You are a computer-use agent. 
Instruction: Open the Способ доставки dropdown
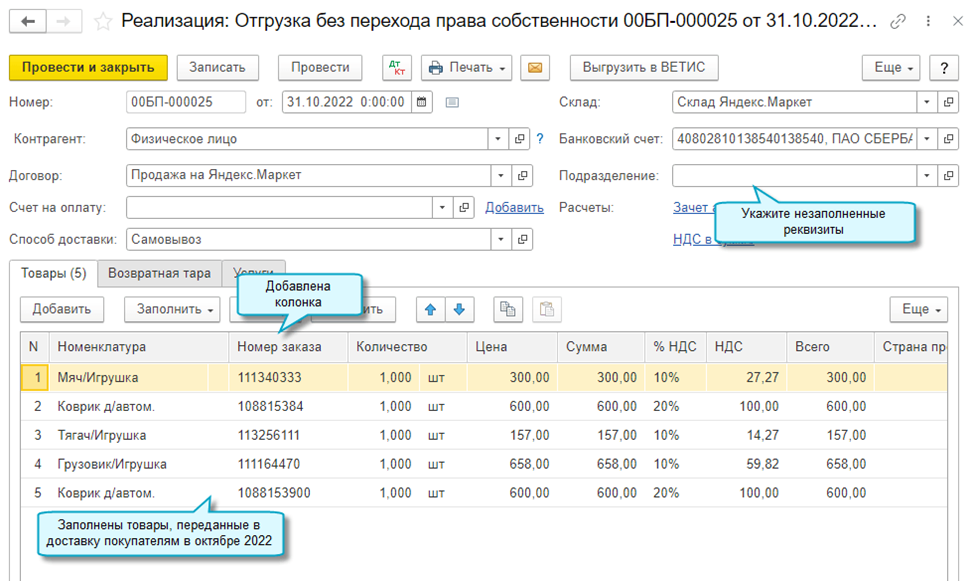click(499, 239)
